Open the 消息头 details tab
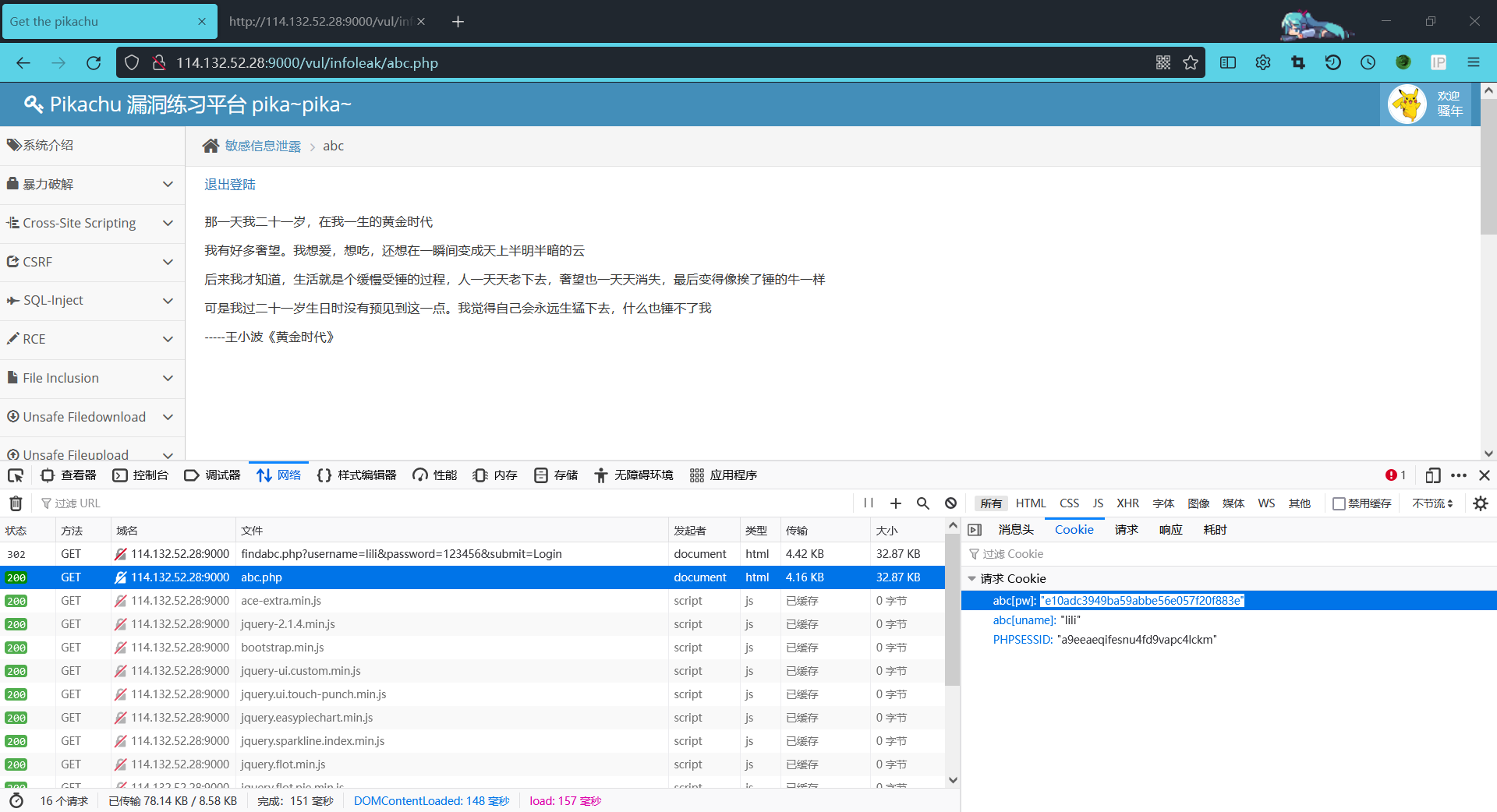Image resolution: width=1497 pixels, height=812 pixels. [1016, 530]
